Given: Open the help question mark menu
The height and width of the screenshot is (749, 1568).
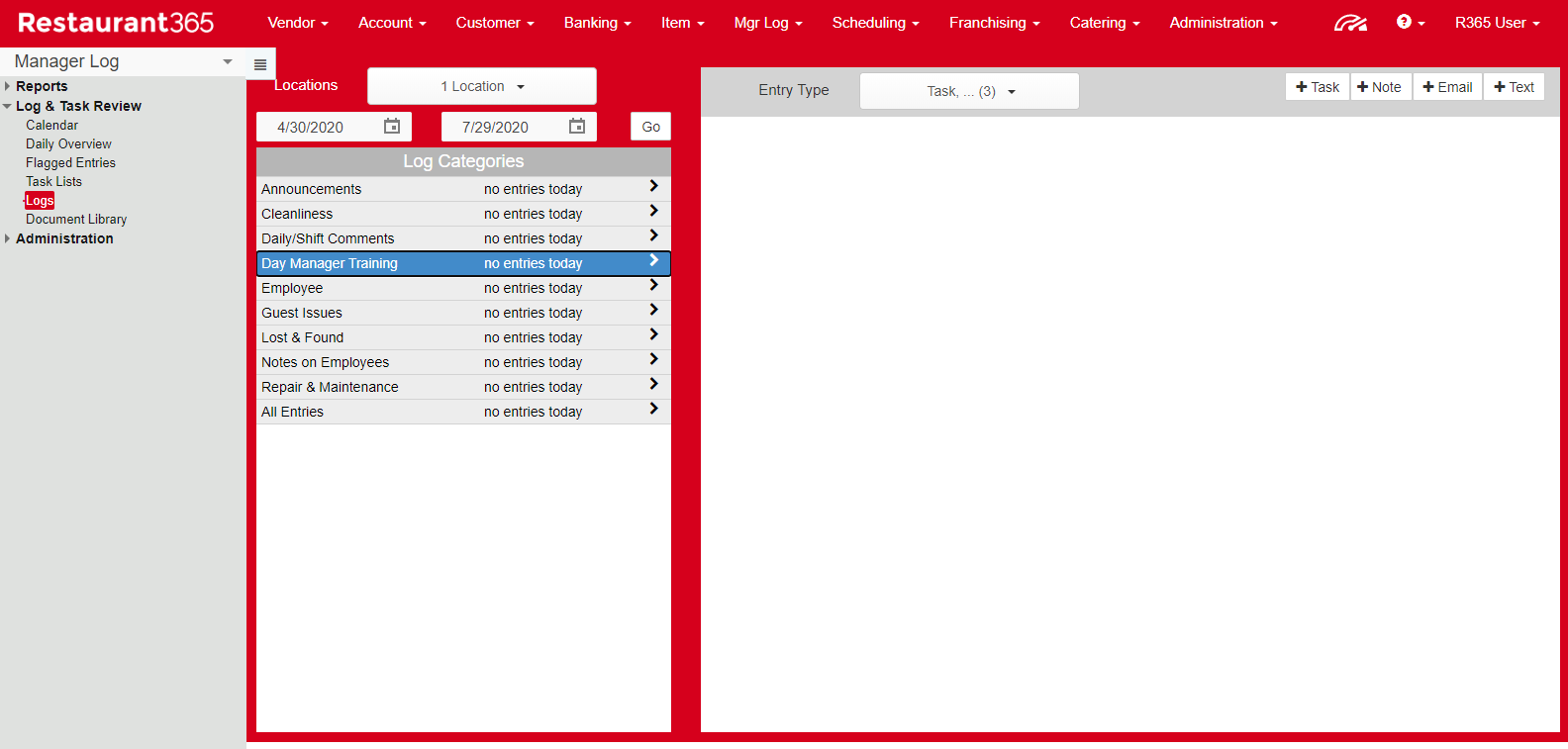Looking at the screenshot, I should pyautogui.click(x=1410, y=22).
